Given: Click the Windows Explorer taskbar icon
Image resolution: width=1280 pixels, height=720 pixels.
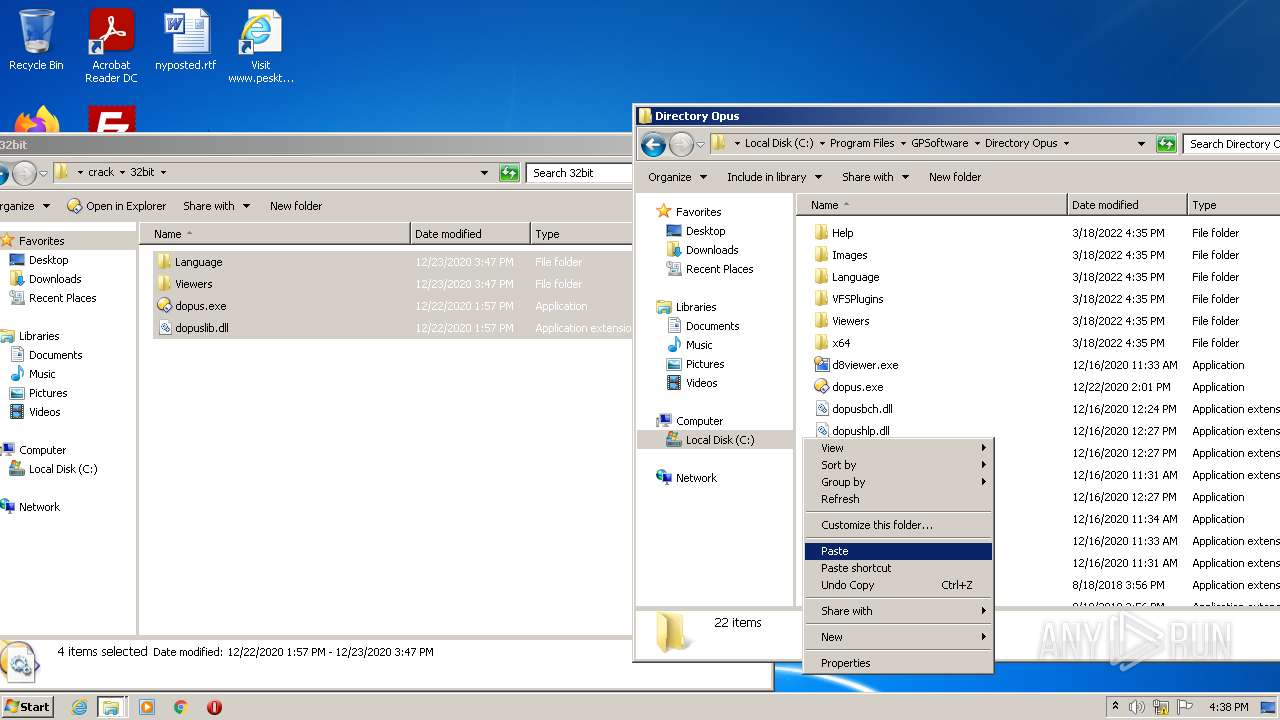Looking at the screenshot, I should [111, 707].
